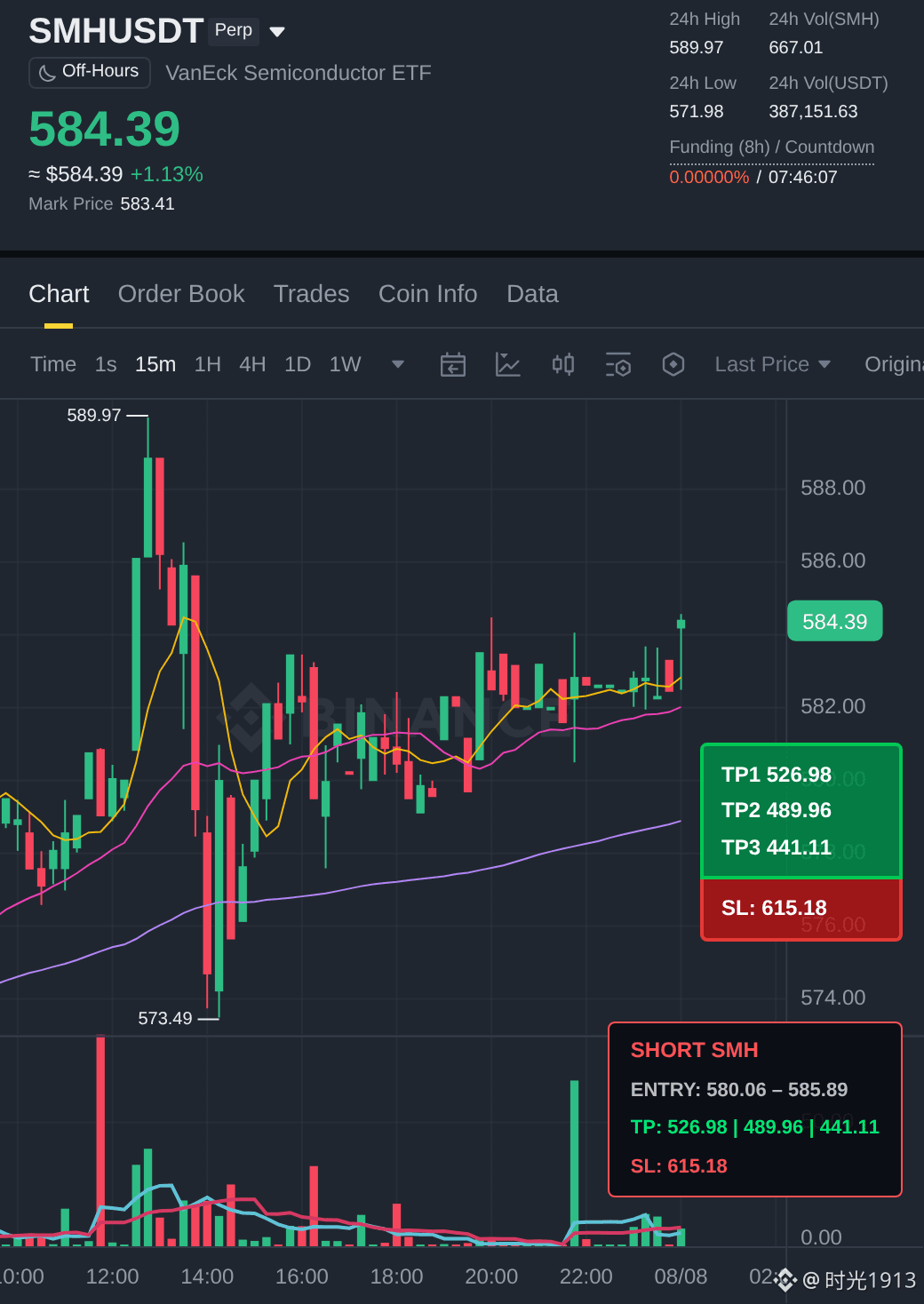Select the 1D interval
This screenshot has height=1304, width=924.
[298, 364]
